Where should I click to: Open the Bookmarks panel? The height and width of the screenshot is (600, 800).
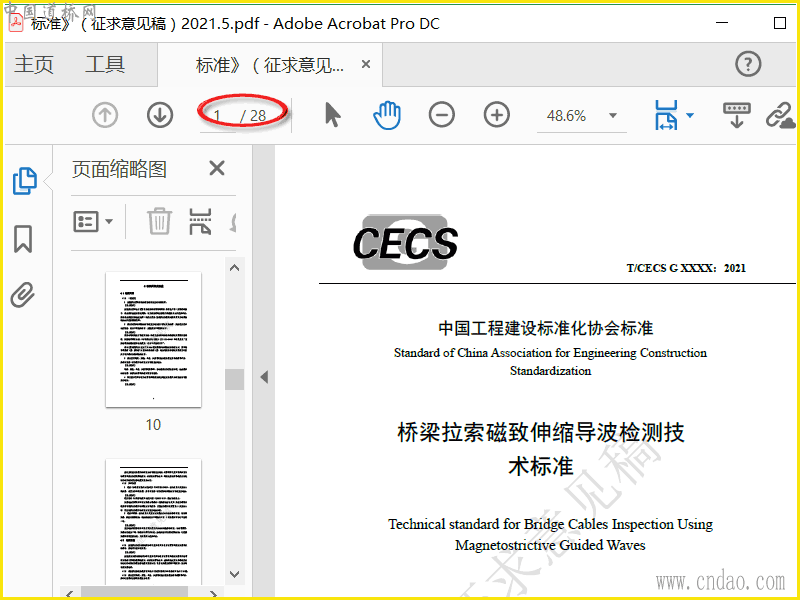pyautogui.click(x=23, y=239)
